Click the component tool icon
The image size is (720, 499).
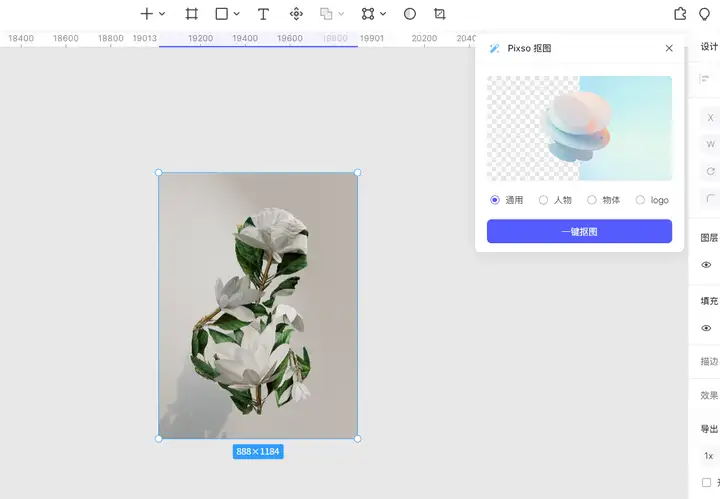pos(296,14)
